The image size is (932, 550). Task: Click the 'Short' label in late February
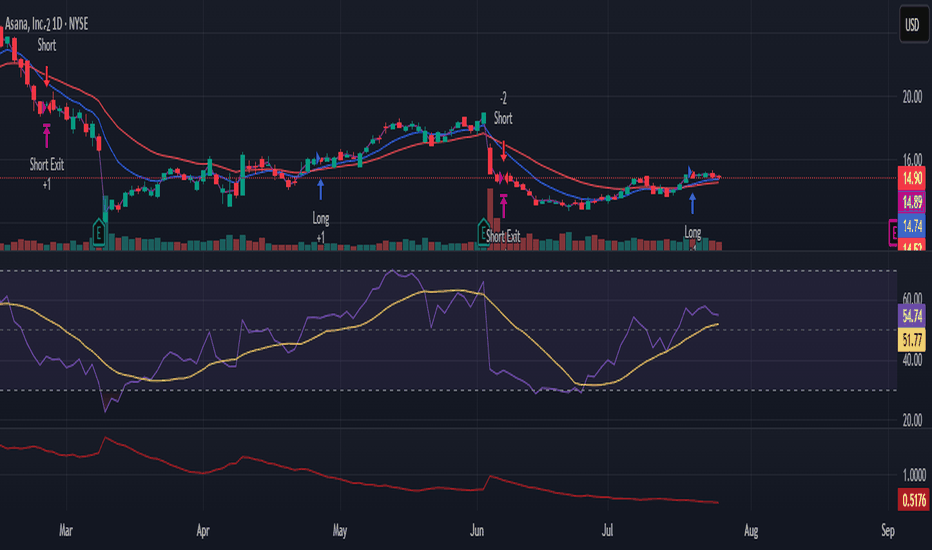(x=47, y=45)
